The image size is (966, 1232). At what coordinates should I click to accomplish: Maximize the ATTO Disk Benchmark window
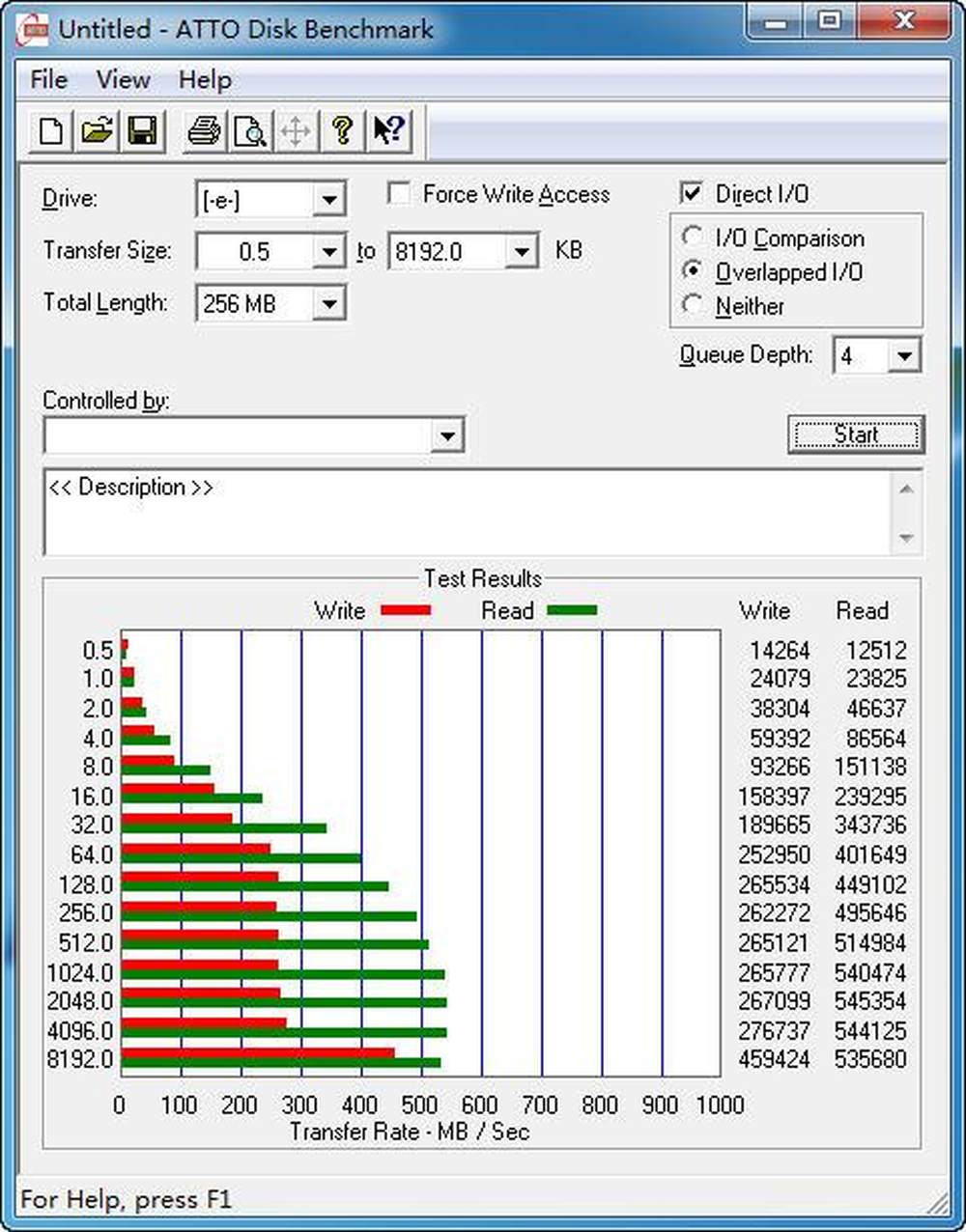point(829,23)
